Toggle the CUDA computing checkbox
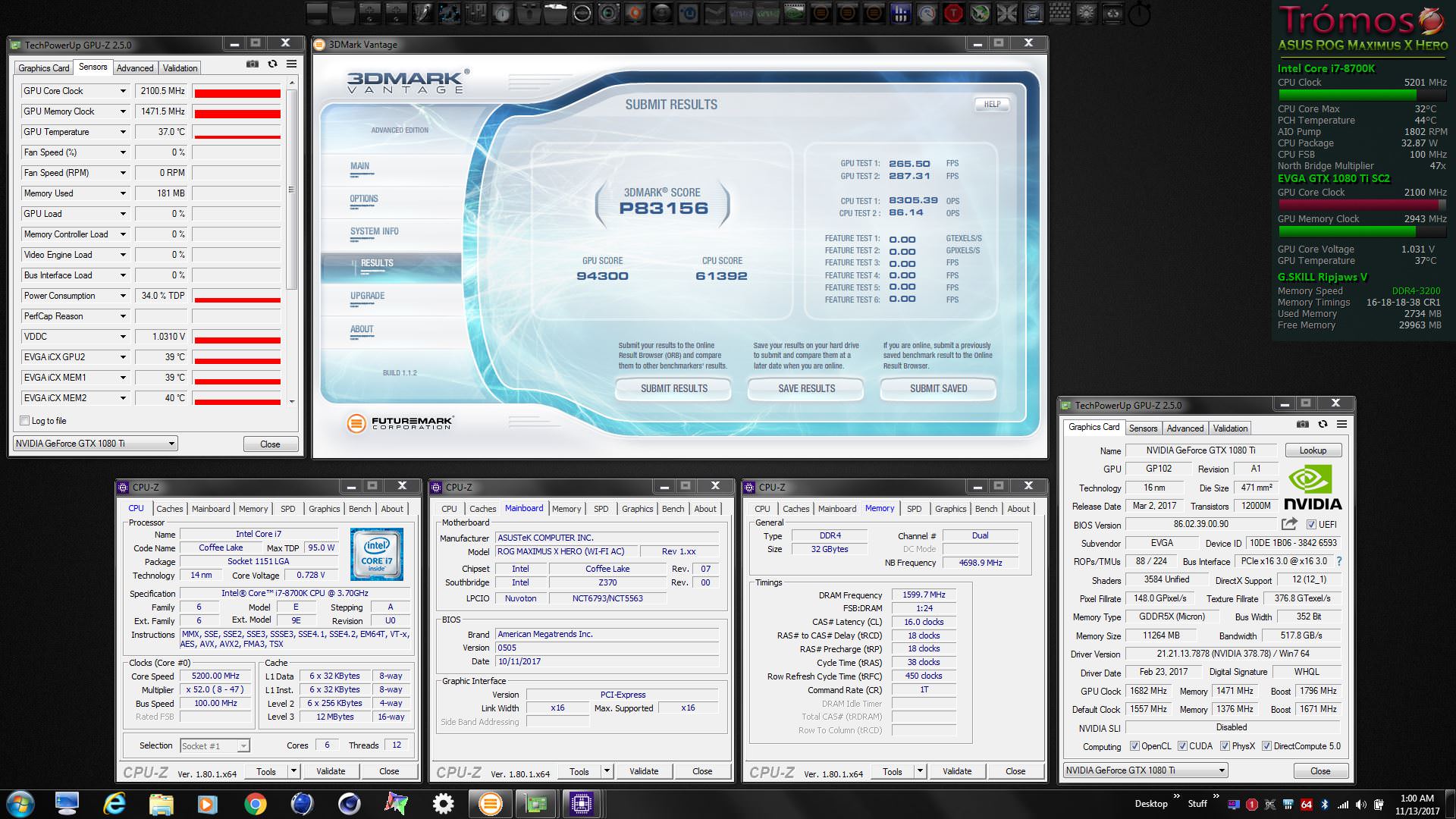The image size is (1456, 819). click(1182, 746)
